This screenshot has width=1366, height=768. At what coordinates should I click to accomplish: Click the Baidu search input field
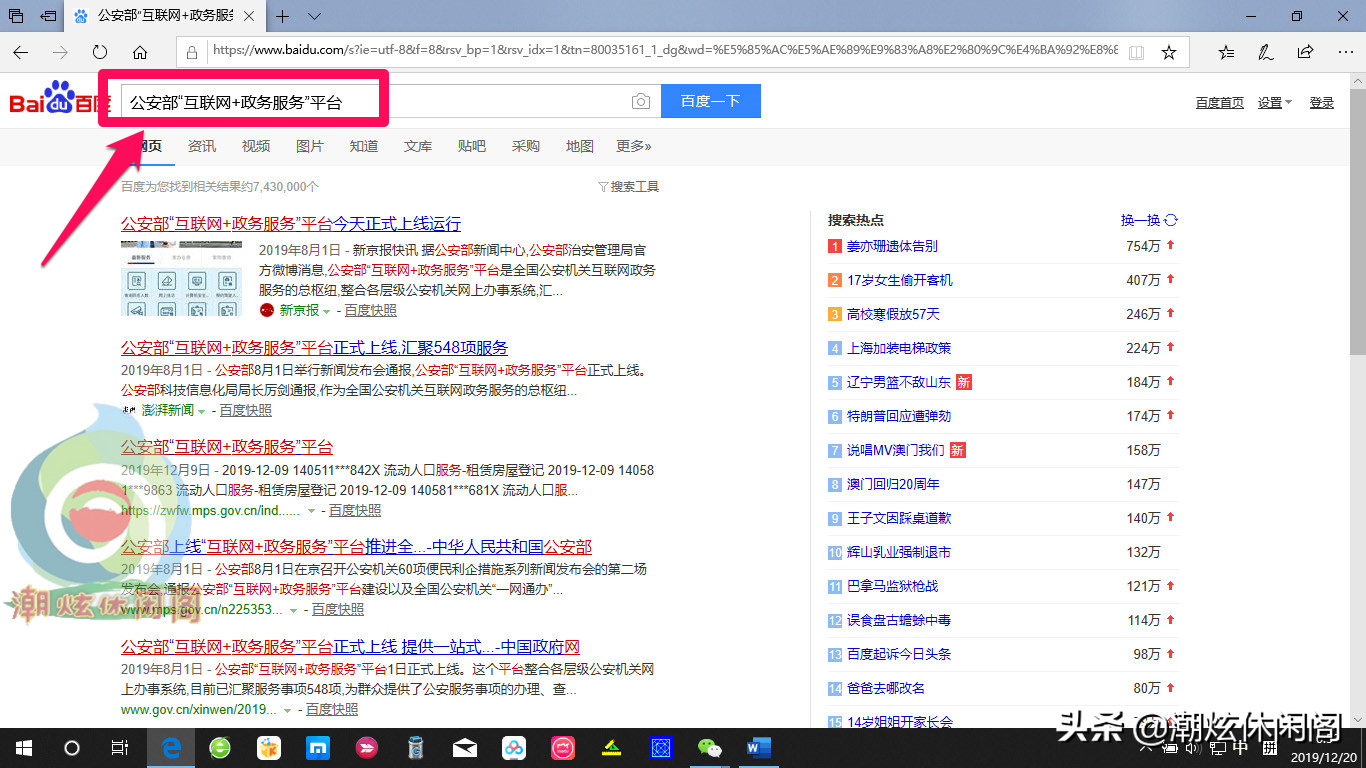point(375,102)
